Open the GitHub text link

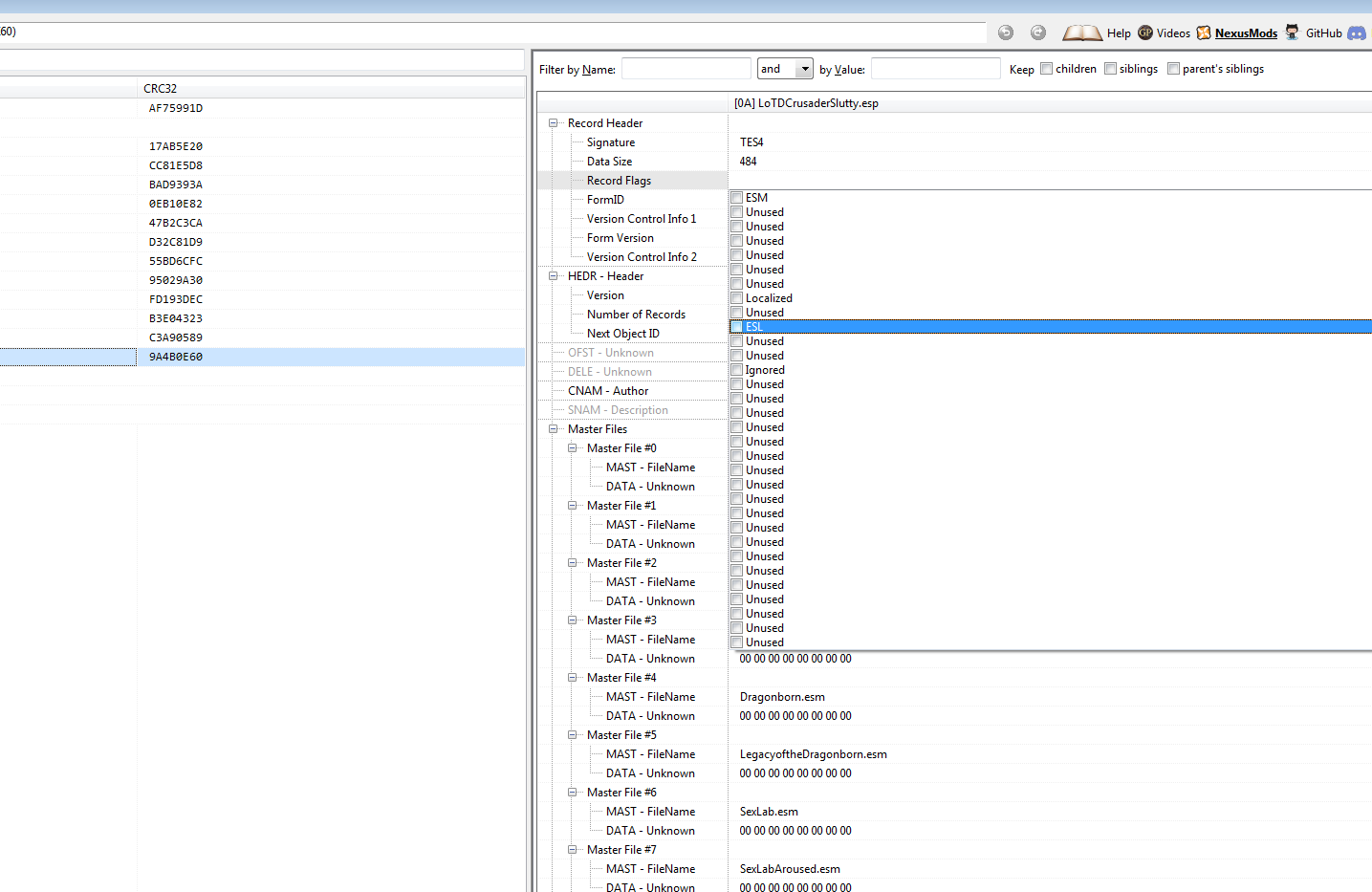pos(1324,33)
